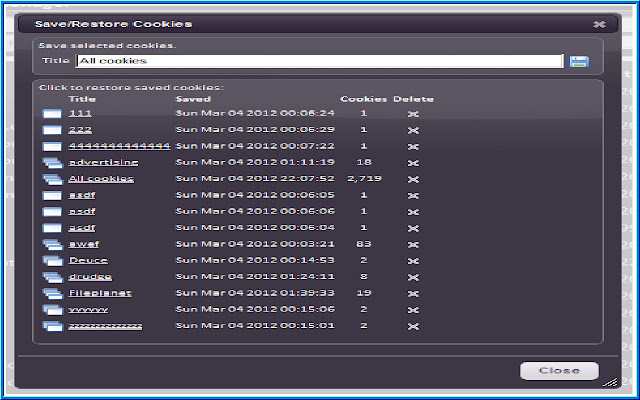Click the stacked cookies icon beside awef
This screenshot has width=640, height=400.
click(53, 244)
